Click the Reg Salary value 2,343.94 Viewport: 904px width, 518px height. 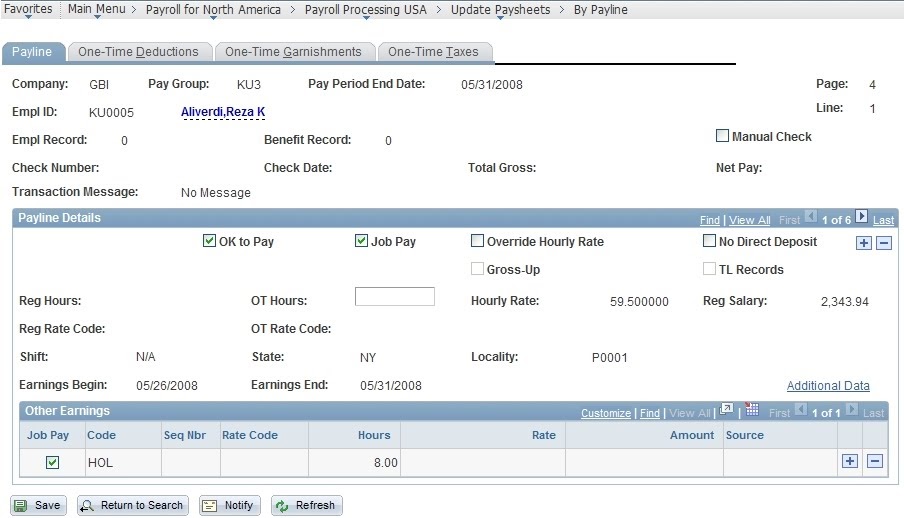845,302
